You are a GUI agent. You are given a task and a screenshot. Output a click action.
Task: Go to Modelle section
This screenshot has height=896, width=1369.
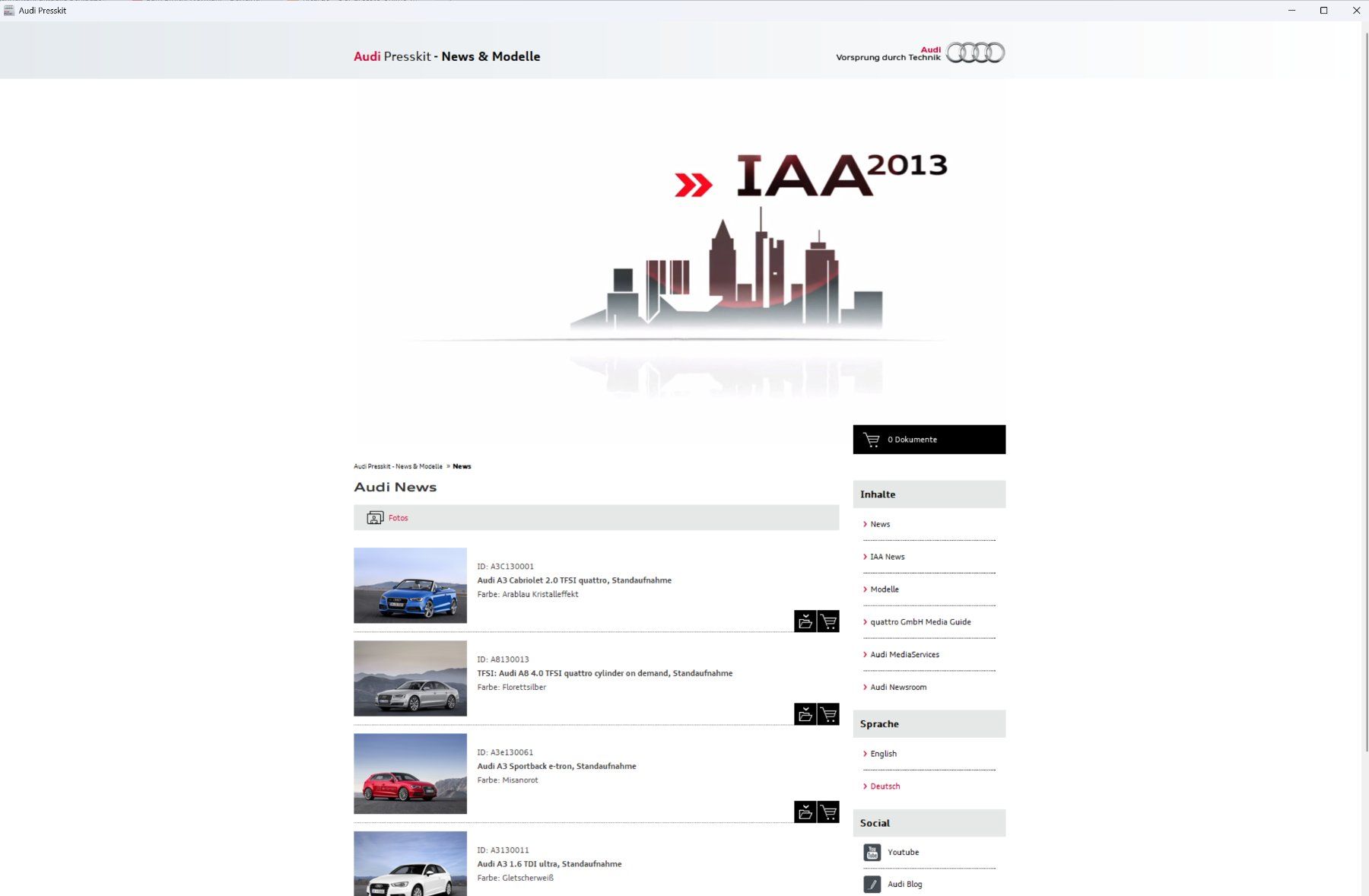coord(884,589)
